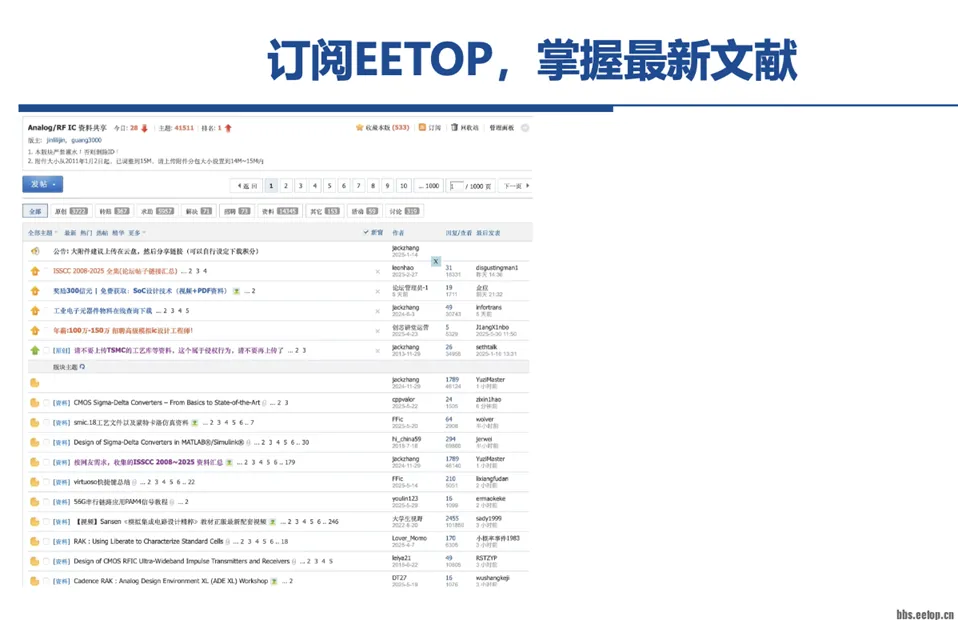958x624 pixels.
Task: Select the 讨论 category tab
Action: click(404, 211)
